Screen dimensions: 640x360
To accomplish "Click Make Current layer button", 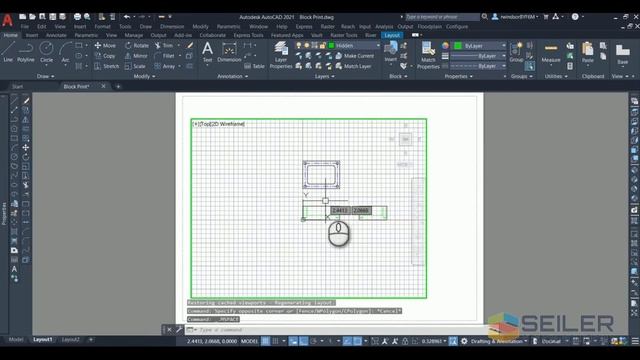I will click(x=355, y=56).
